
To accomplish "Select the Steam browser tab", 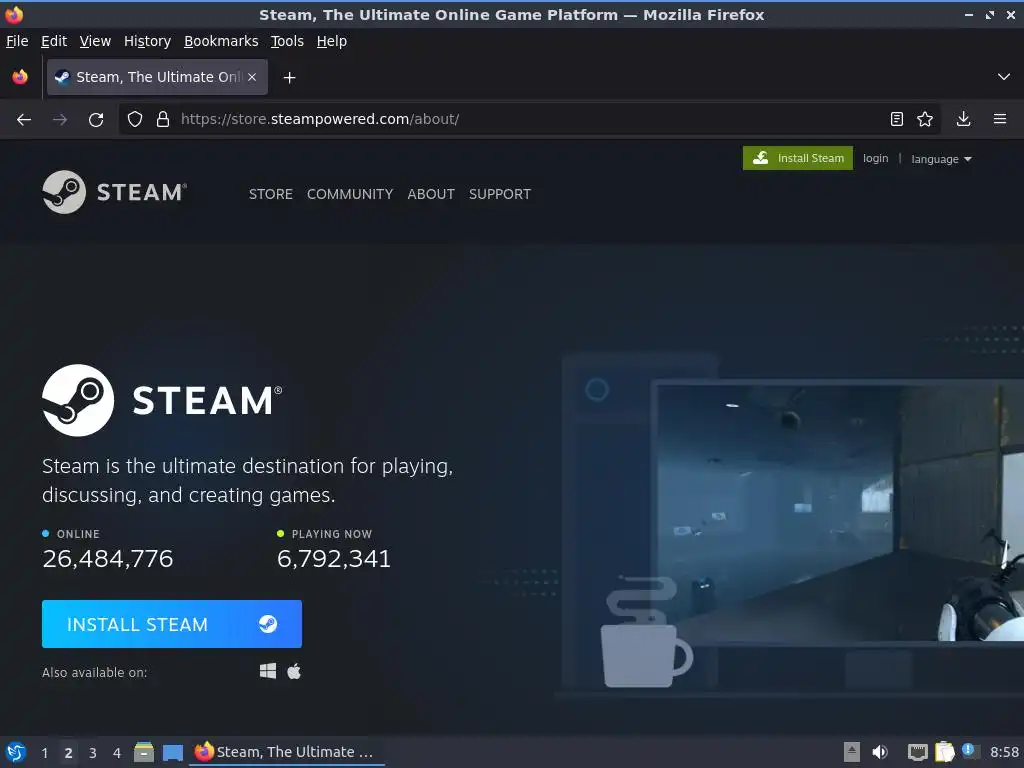I will point(157,77).
